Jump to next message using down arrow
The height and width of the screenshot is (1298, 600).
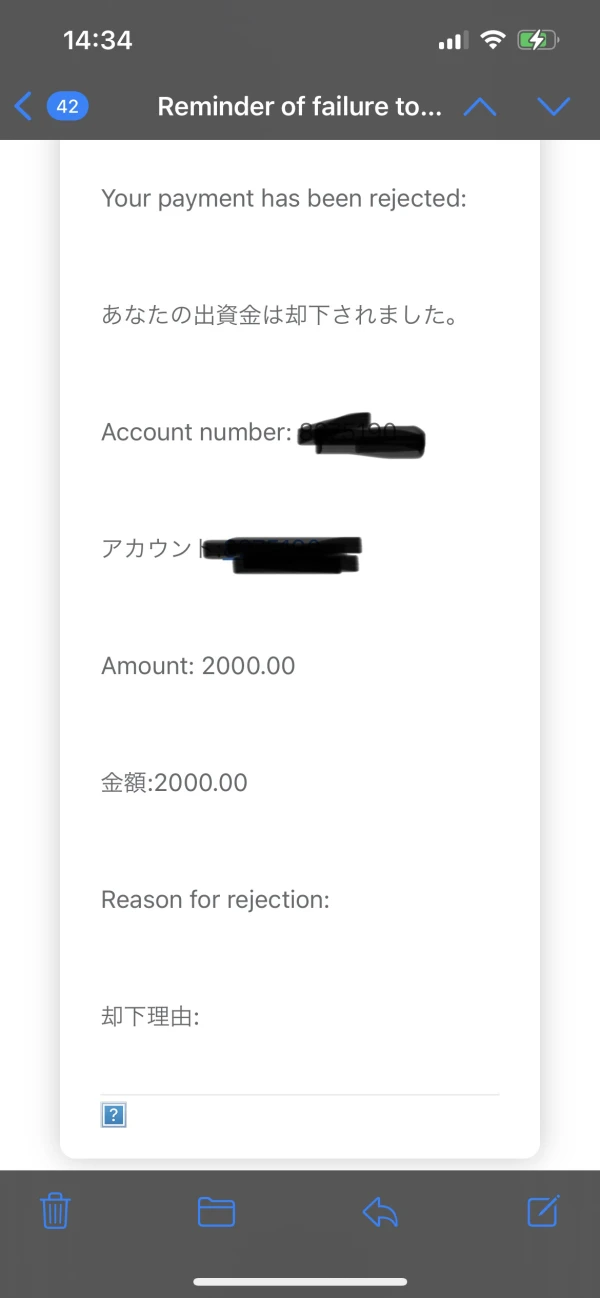pyautogui.click(x=553, y=107)
